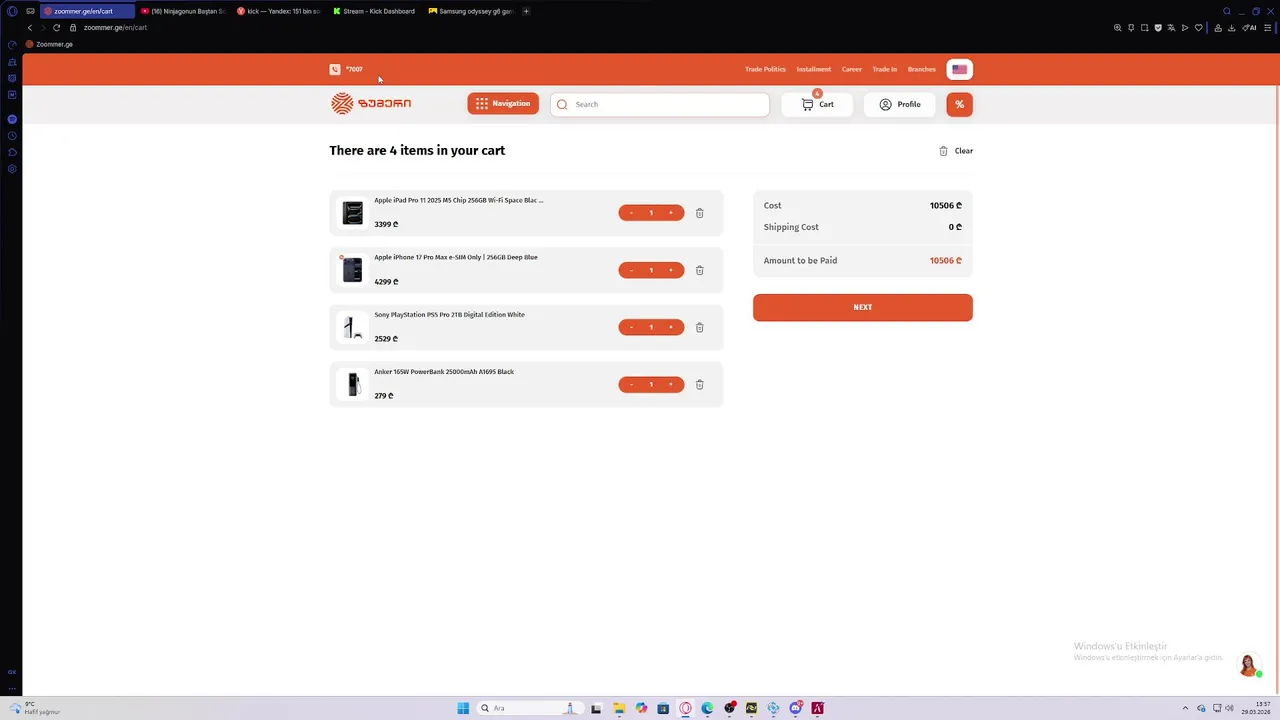The width and height of the screenshot is (1280, 720).
Task: Open the browser zoom magnifier icon
Action: coord(1117,28)
